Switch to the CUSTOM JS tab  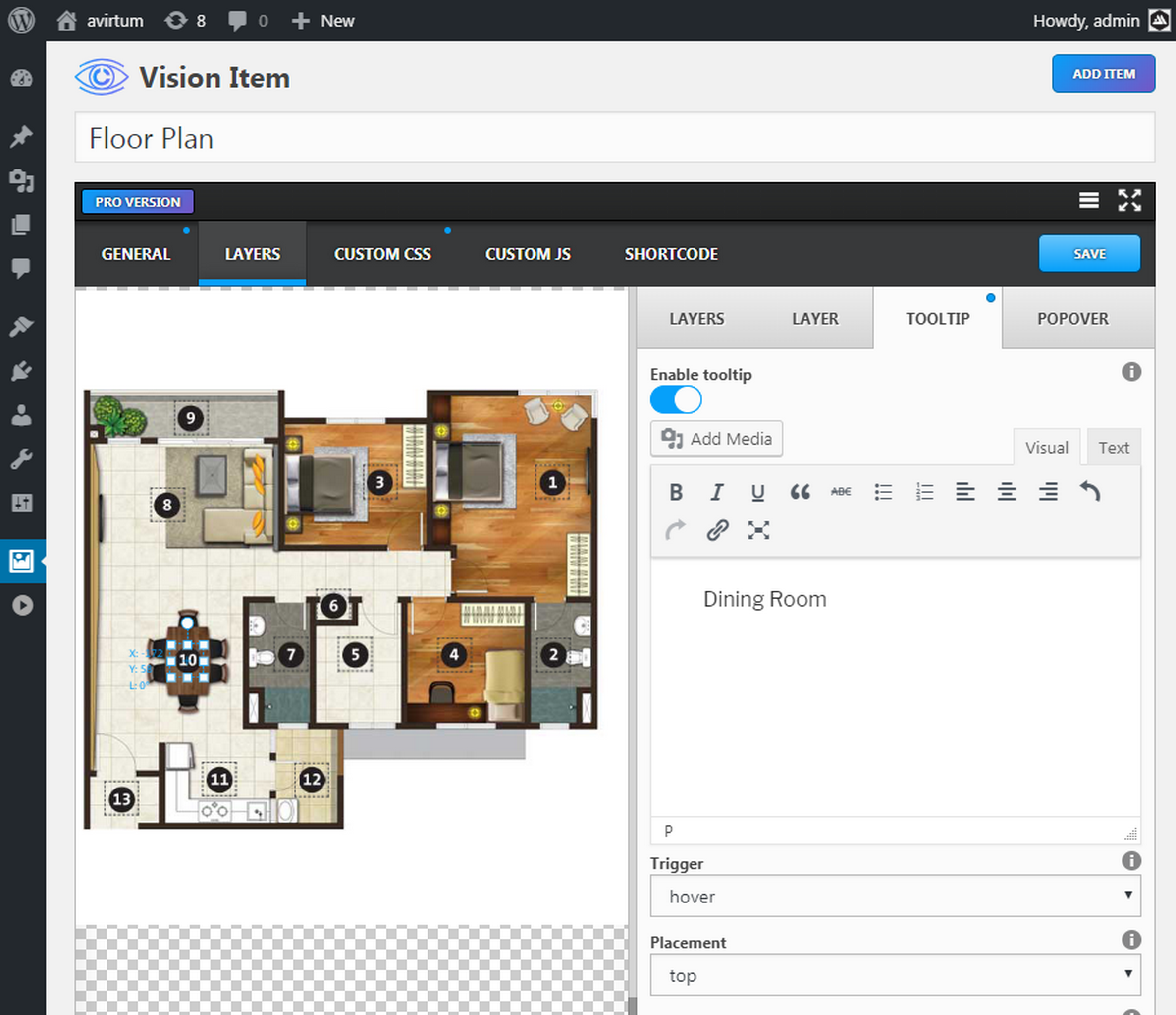click(x=528, y=254)
